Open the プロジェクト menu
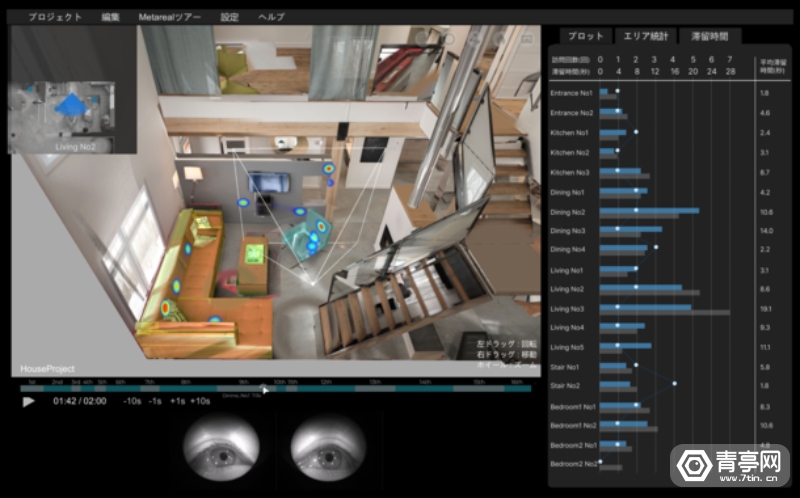800x498 pixels. click(55, 17)
